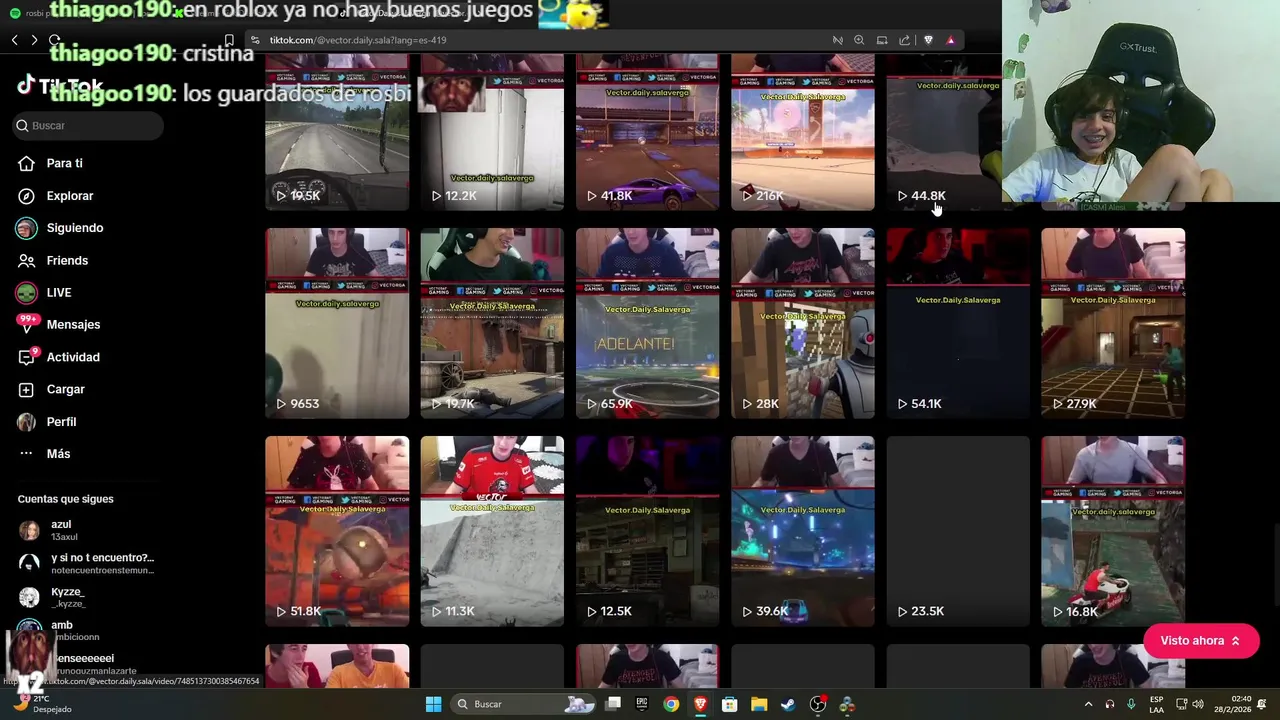Open the 'y si no t encuentro?...' account

tap(85, 563)
